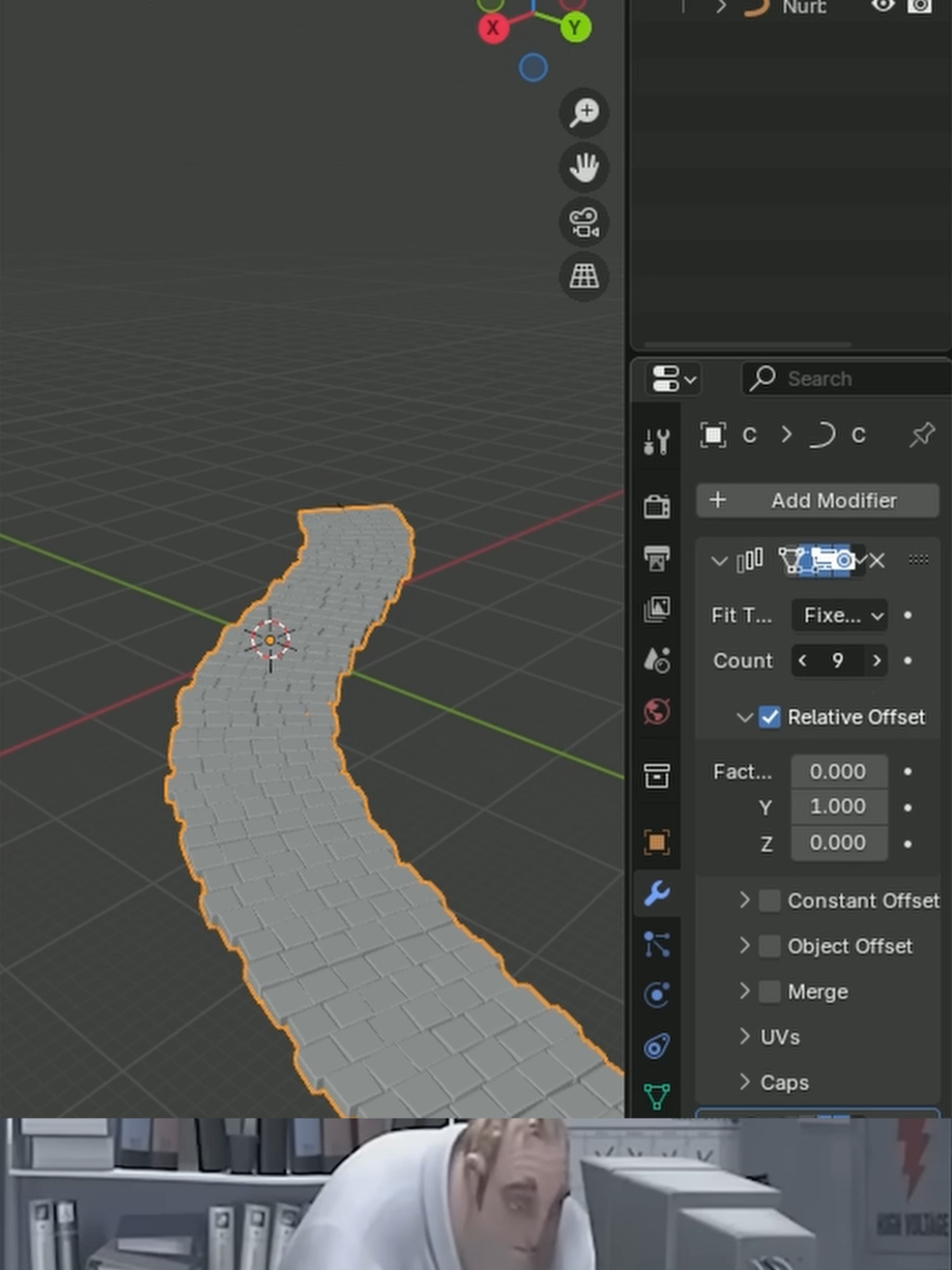Viewport: 952px width, 1270px height.
Task: Toggle Nurb render camera visibility
Action: pos(920,6)
